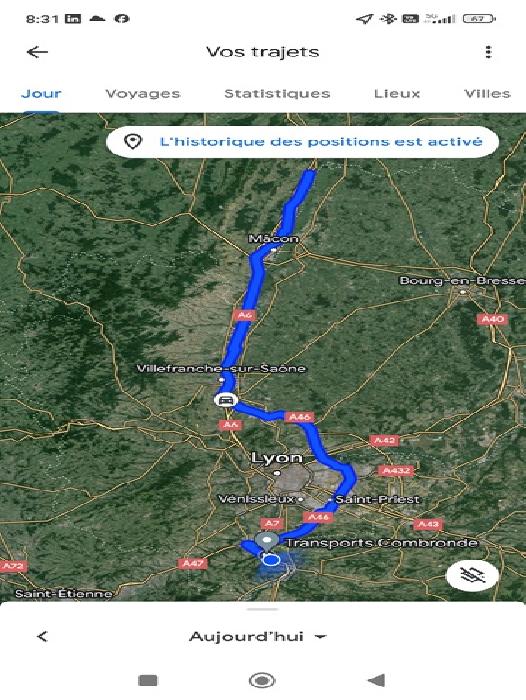
Task: Tap the Android recent apps square button
Action: [148, 680]
